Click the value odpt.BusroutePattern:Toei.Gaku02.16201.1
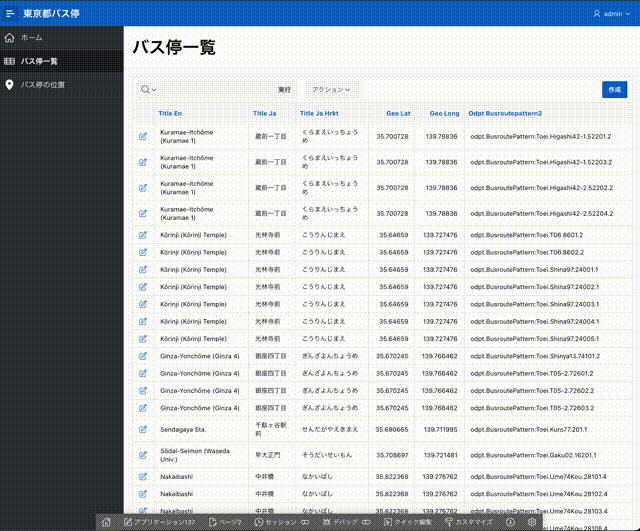The width and height of the screenshot is (640, 531). point(533,455)
